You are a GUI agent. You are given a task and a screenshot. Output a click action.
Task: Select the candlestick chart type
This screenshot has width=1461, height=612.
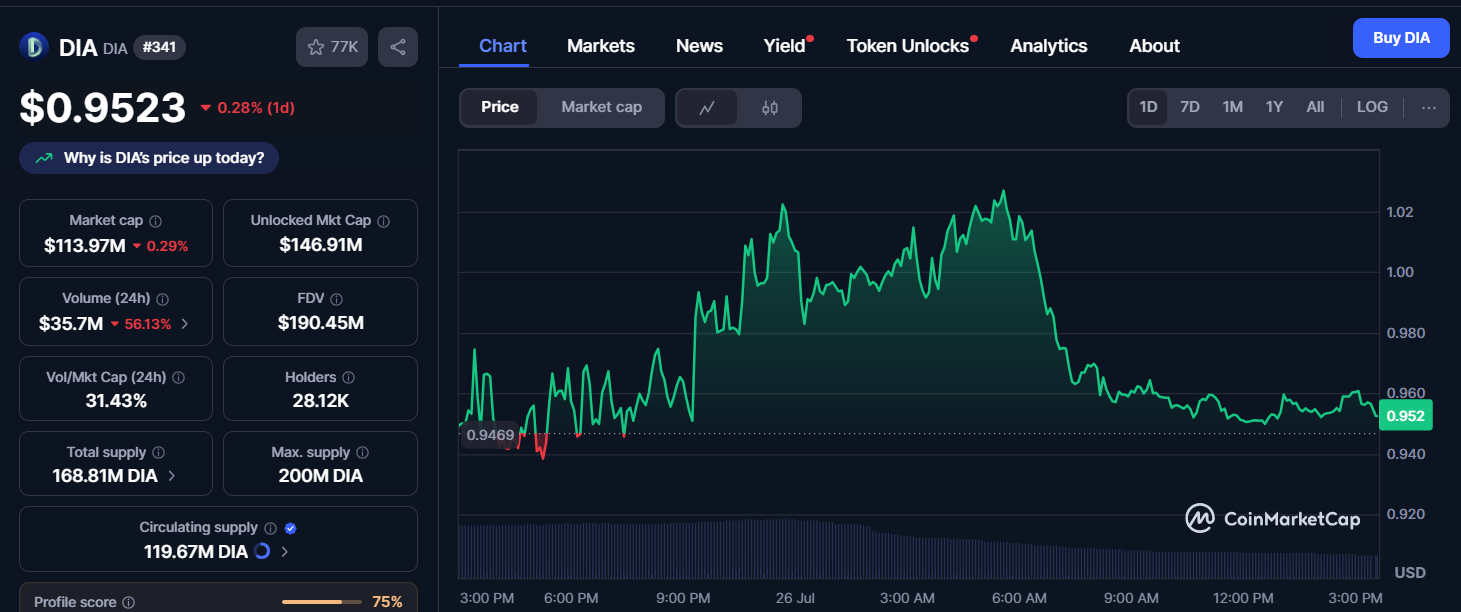(770, 108)
